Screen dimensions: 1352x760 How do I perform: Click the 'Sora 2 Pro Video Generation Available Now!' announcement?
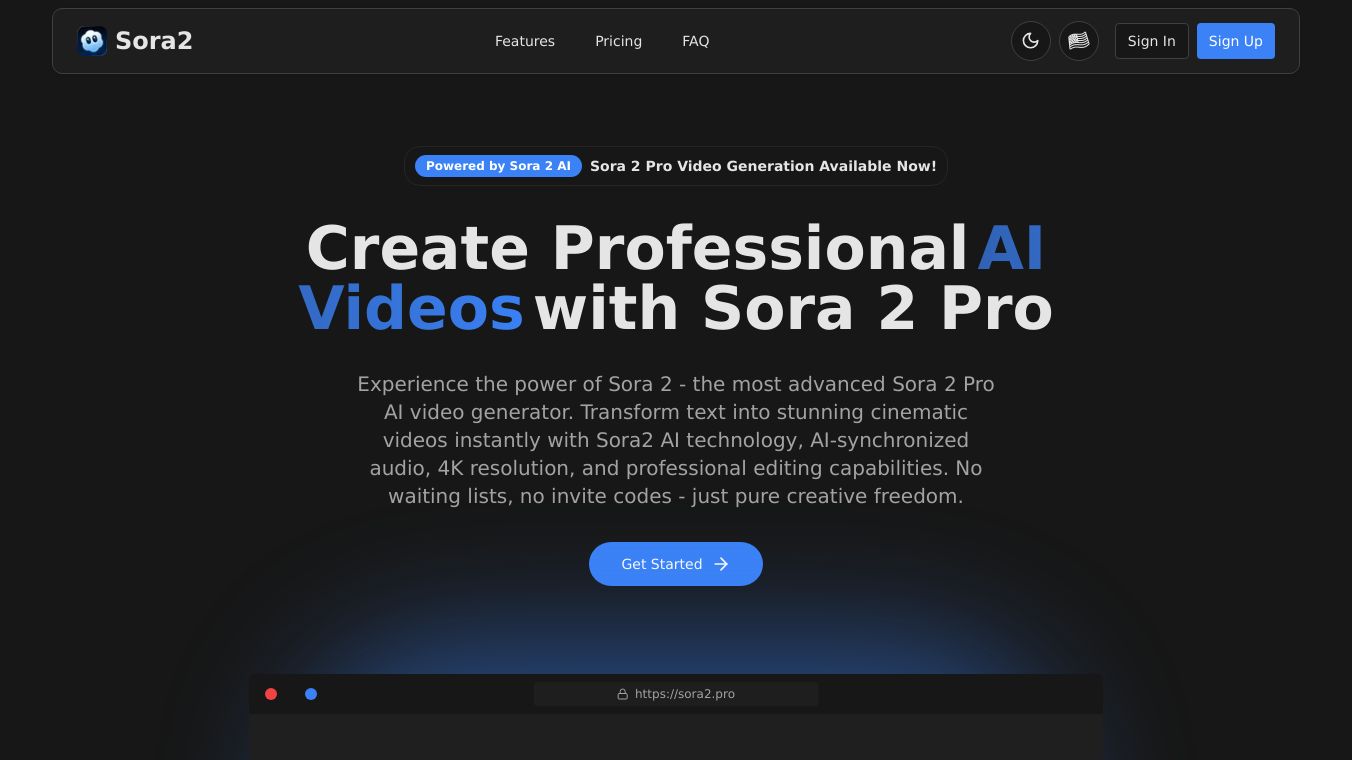[x=763, y=166]
